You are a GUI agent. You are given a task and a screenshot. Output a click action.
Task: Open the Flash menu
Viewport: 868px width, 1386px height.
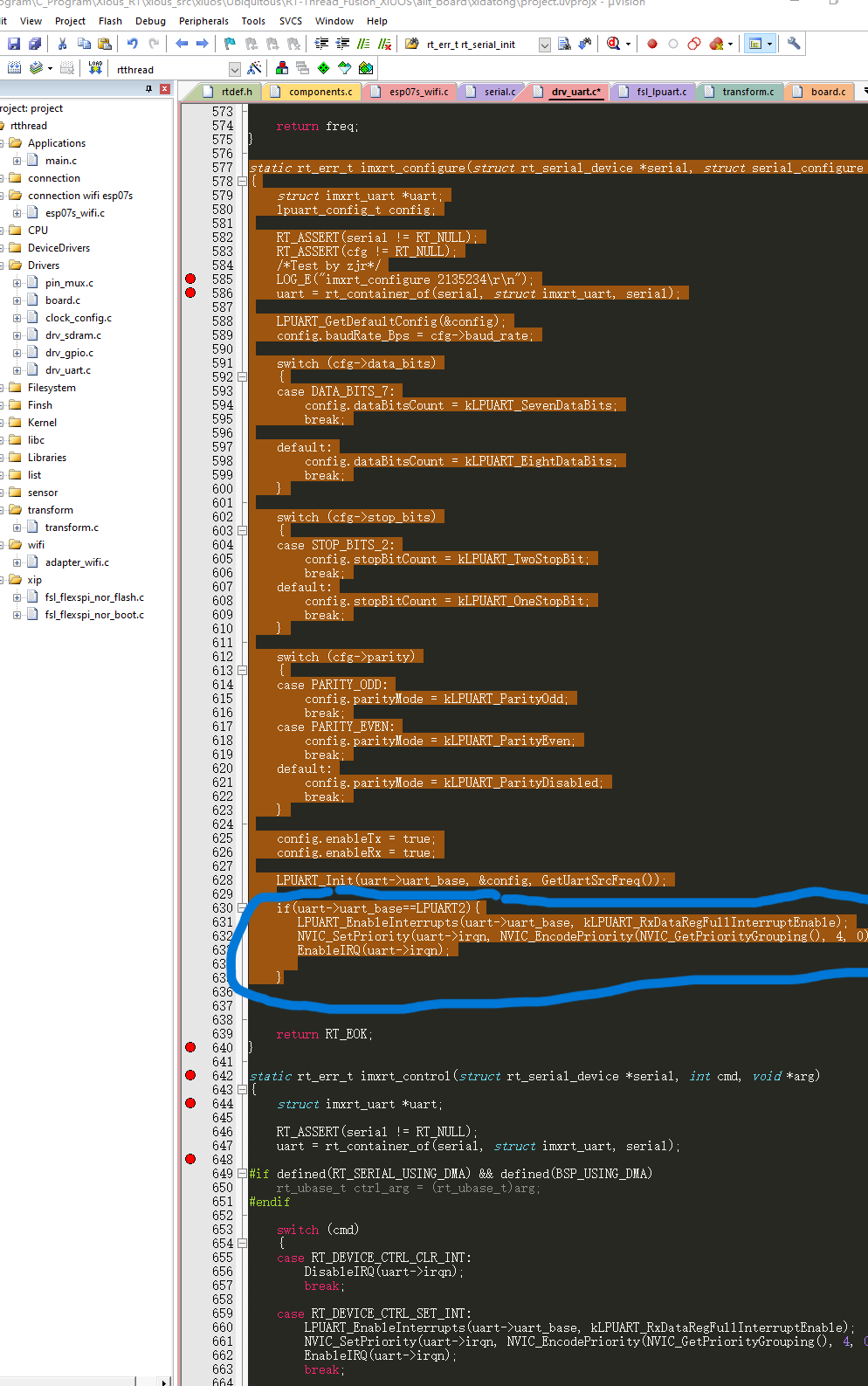(x=110, y=21)
